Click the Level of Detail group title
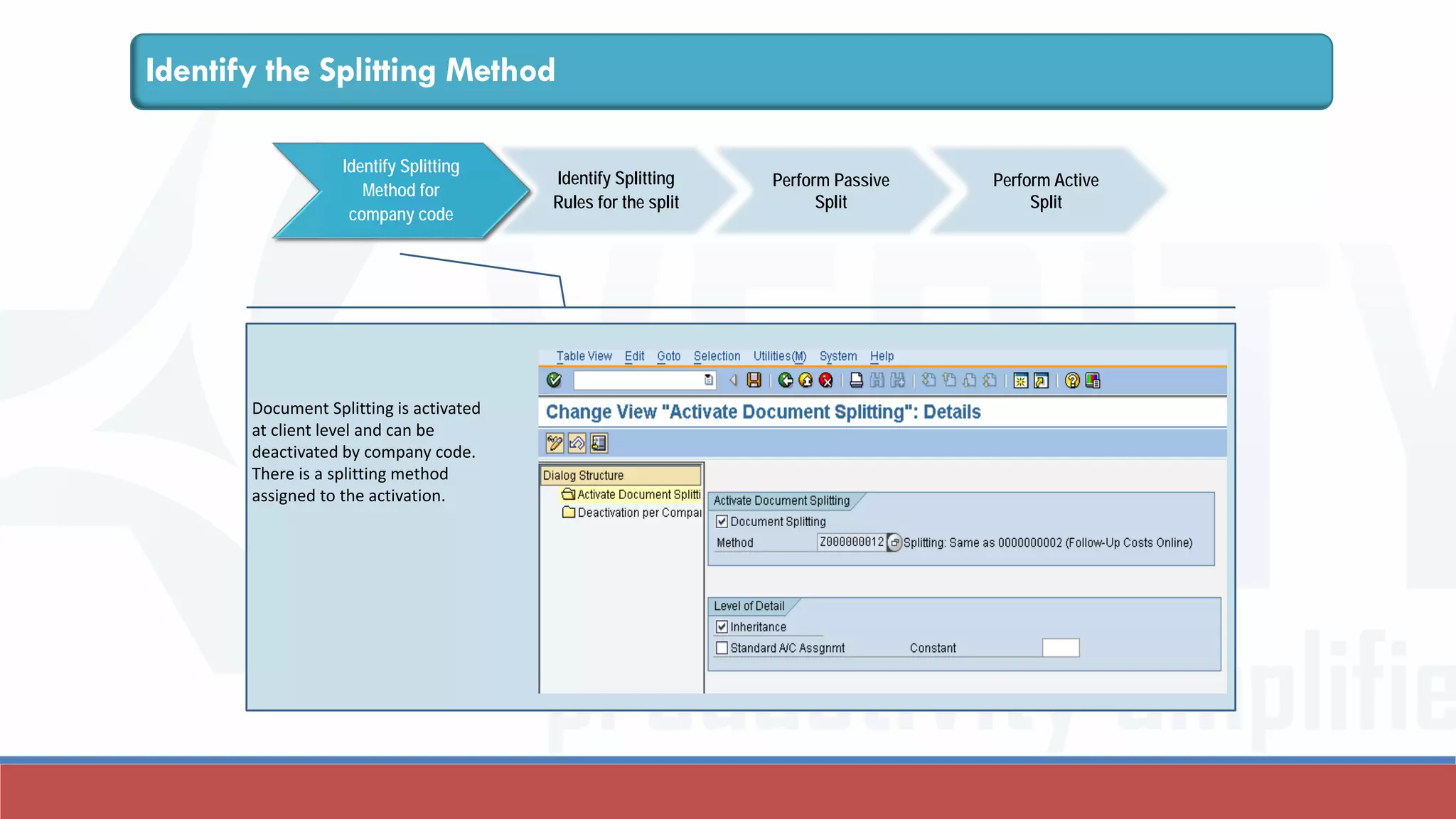The image size is (1456, 819). tap(749, 606)
